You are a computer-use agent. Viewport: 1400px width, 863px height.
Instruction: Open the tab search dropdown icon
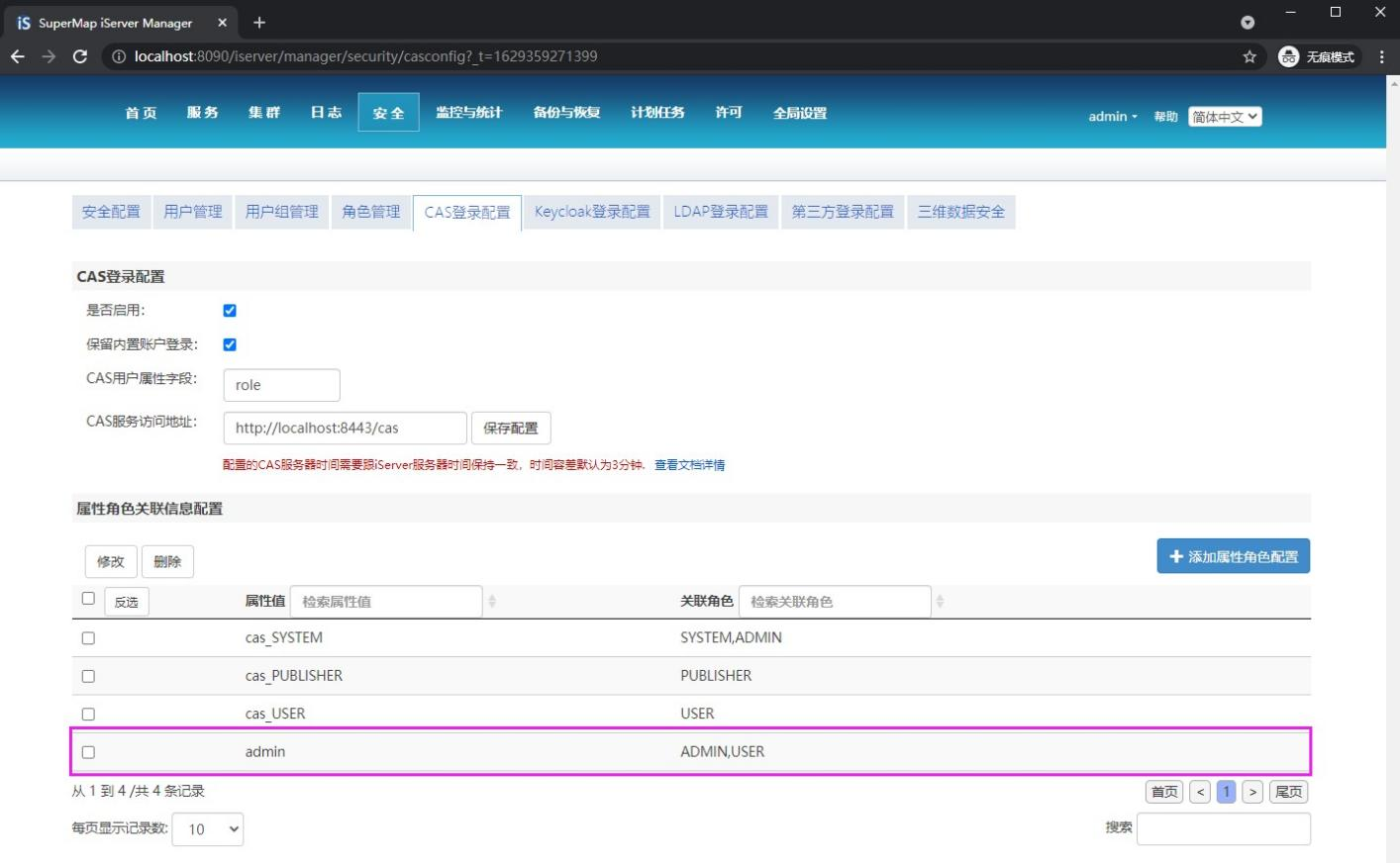click(x=1248, y=22)
